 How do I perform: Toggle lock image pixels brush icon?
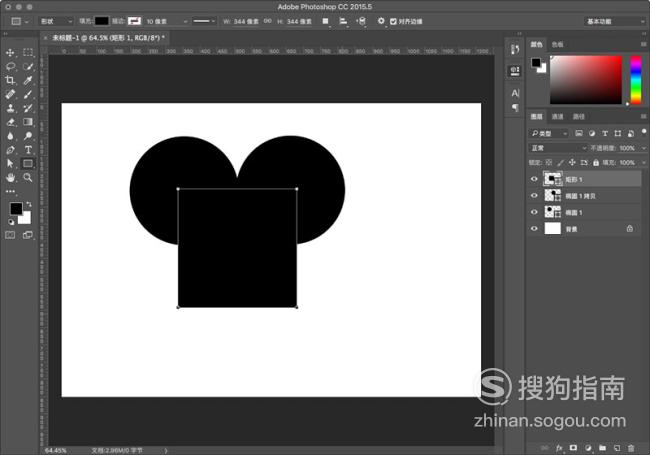[560, 162]
